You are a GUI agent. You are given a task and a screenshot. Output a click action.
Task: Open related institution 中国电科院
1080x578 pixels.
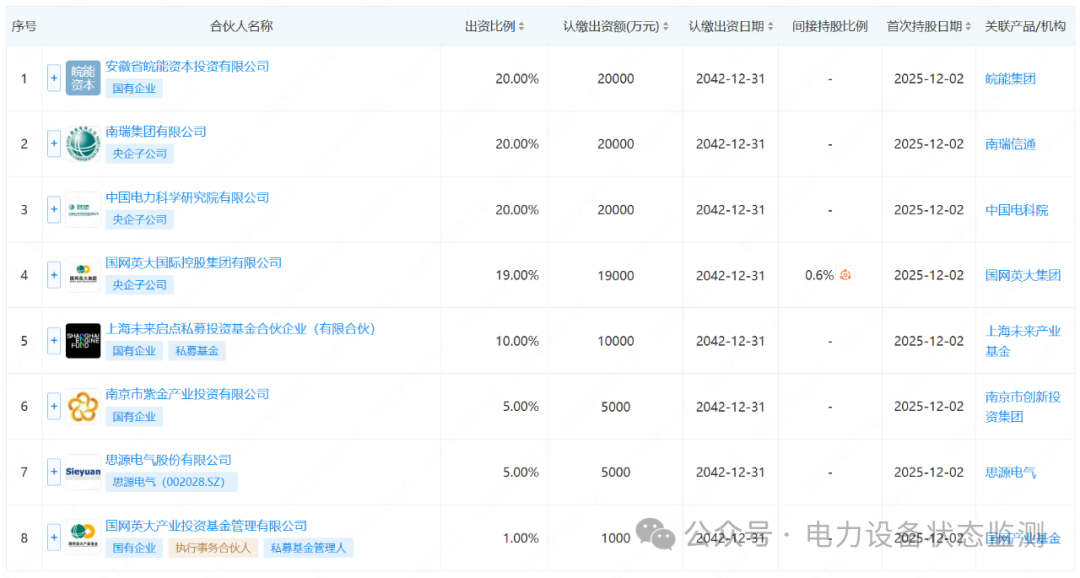(1017, 210)
